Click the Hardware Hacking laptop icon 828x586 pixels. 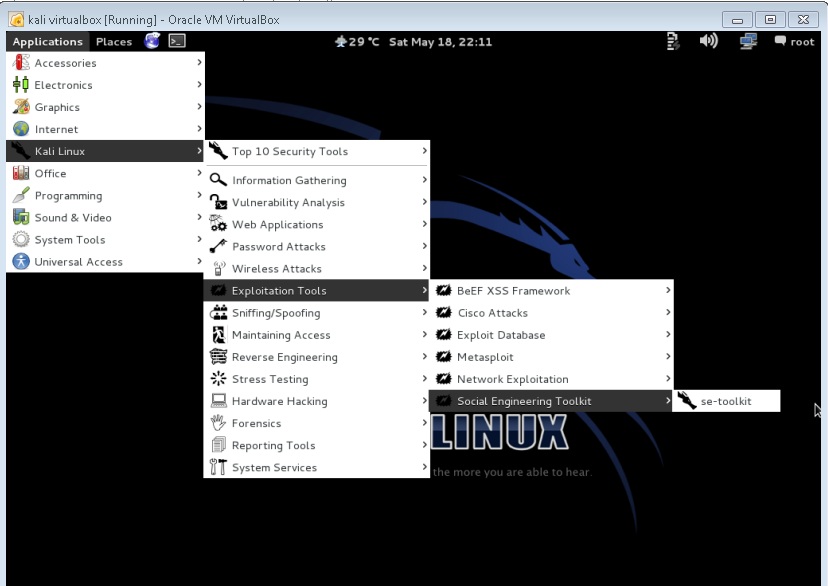pyautogui.click(x=218, y=401)
